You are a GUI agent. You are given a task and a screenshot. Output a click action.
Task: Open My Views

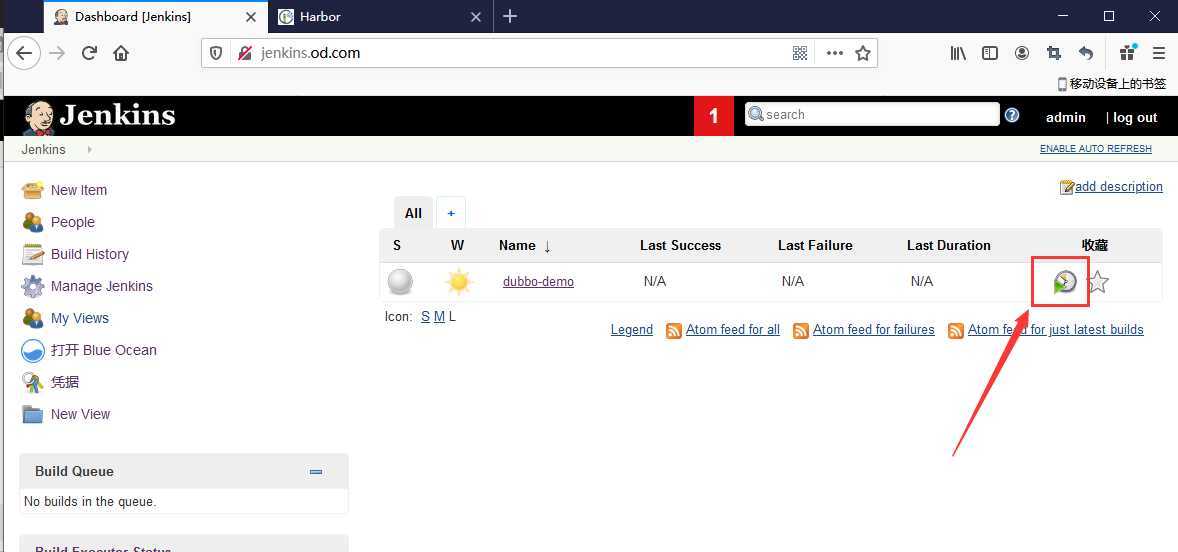point(80,318)
